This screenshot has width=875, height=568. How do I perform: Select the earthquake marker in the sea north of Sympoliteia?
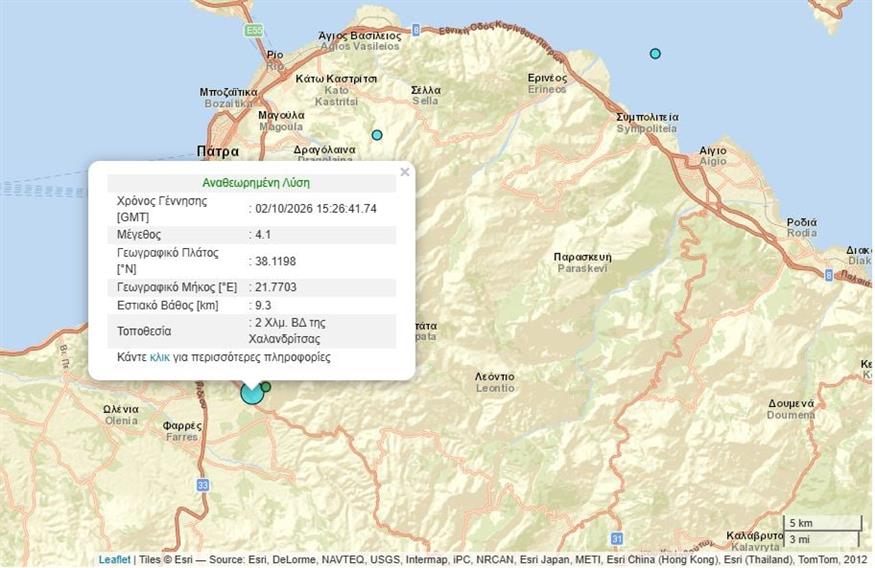(x=655, y=54)
